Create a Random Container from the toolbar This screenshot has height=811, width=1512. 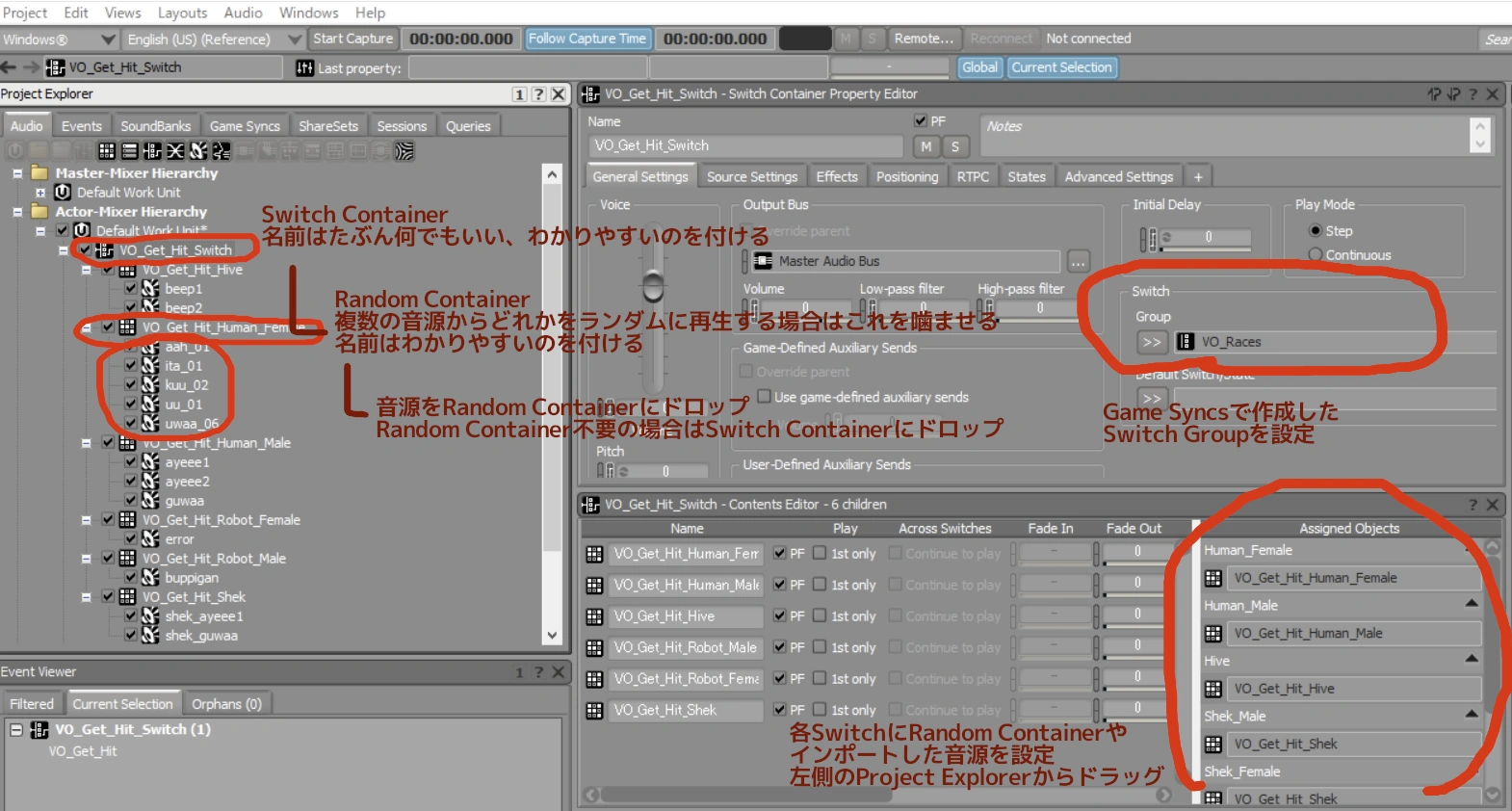[107, 150]
